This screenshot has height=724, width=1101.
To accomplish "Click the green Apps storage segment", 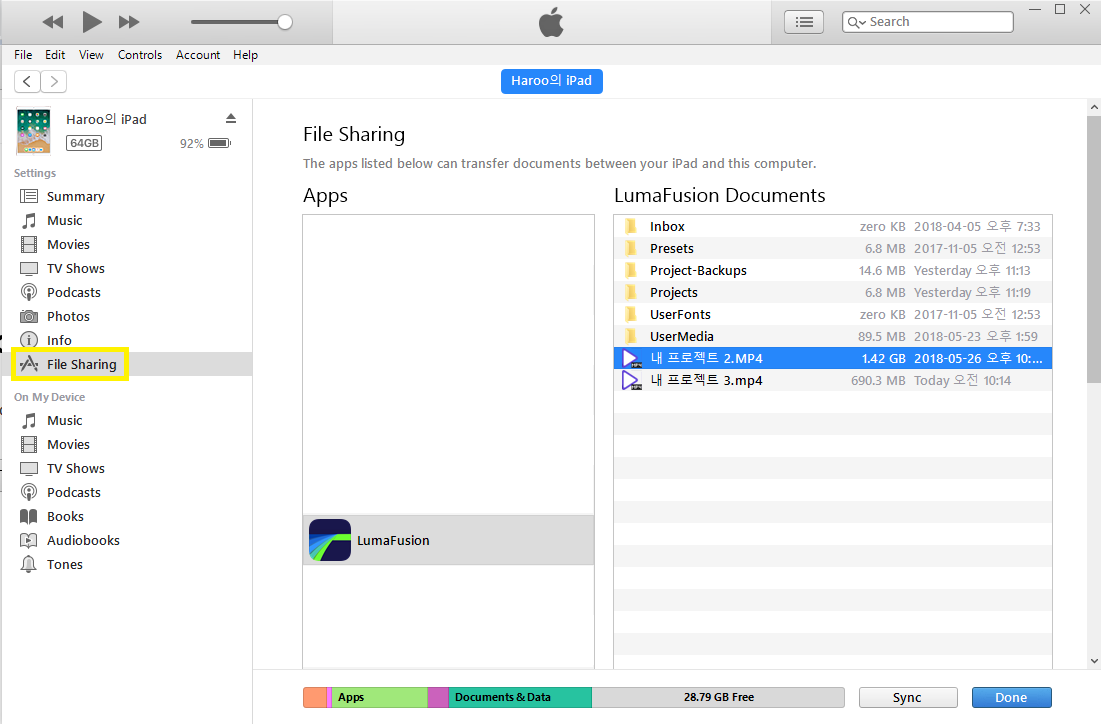I will click(x=379, y=697).
